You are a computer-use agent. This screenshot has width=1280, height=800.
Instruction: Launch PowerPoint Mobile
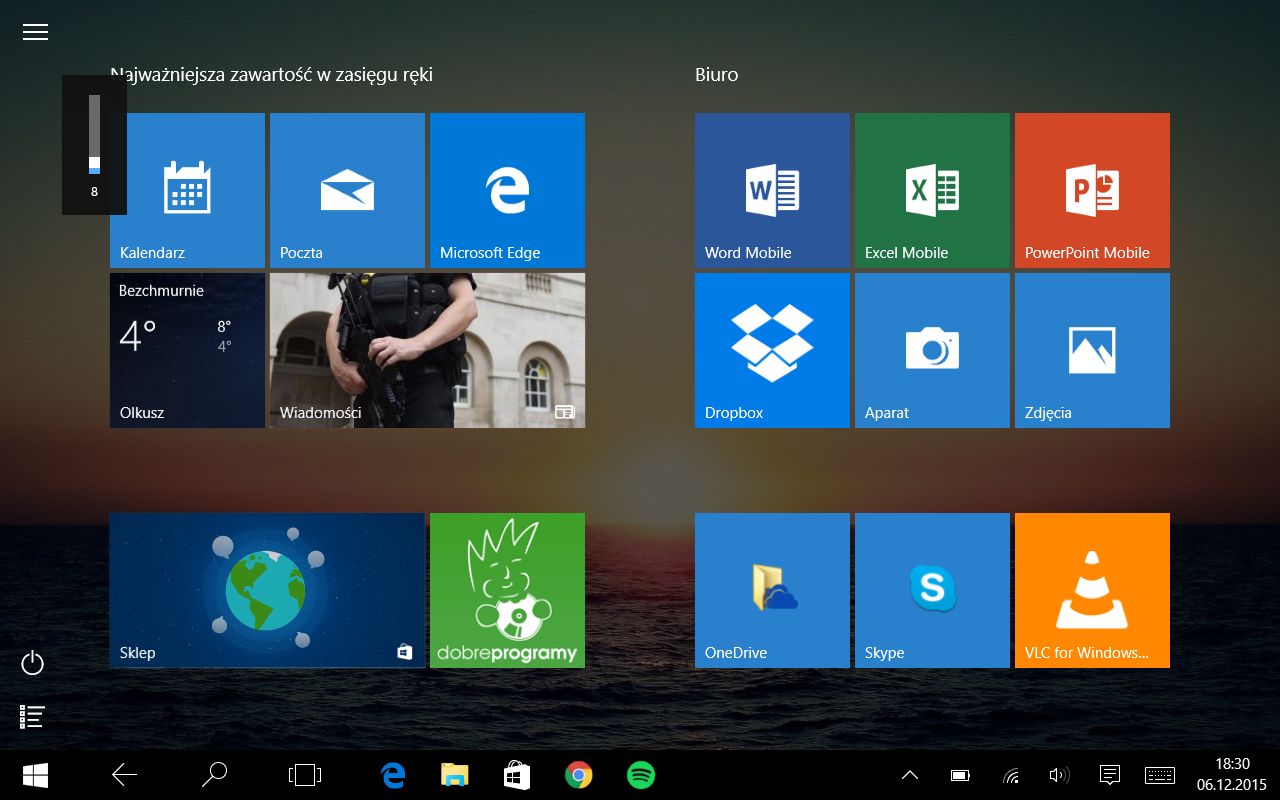coord(1092,190)
